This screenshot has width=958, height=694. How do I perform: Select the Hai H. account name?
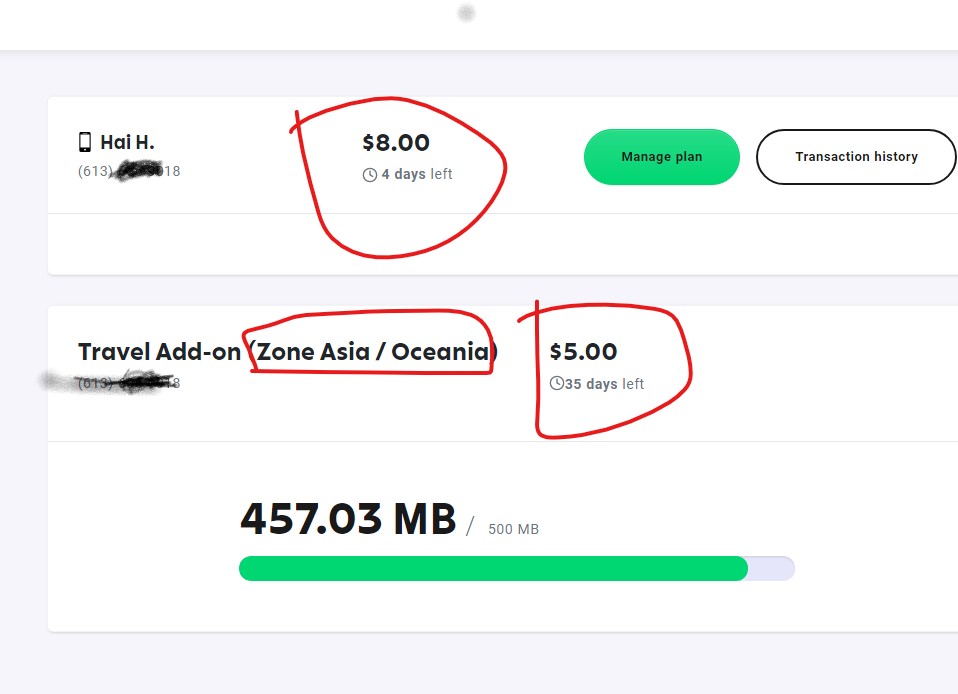(x=127, y=142)
